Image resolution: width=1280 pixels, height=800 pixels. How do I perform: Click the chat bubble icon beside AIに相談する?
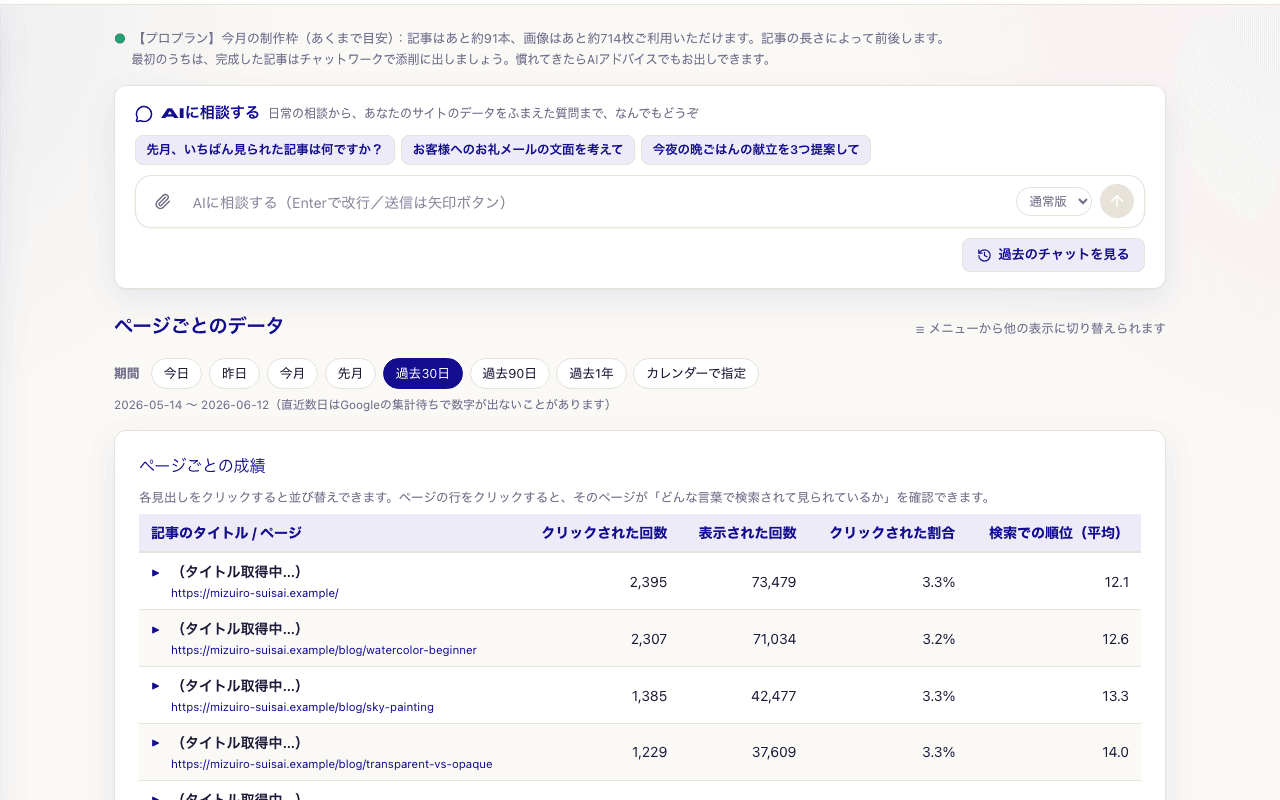(144, 114)
